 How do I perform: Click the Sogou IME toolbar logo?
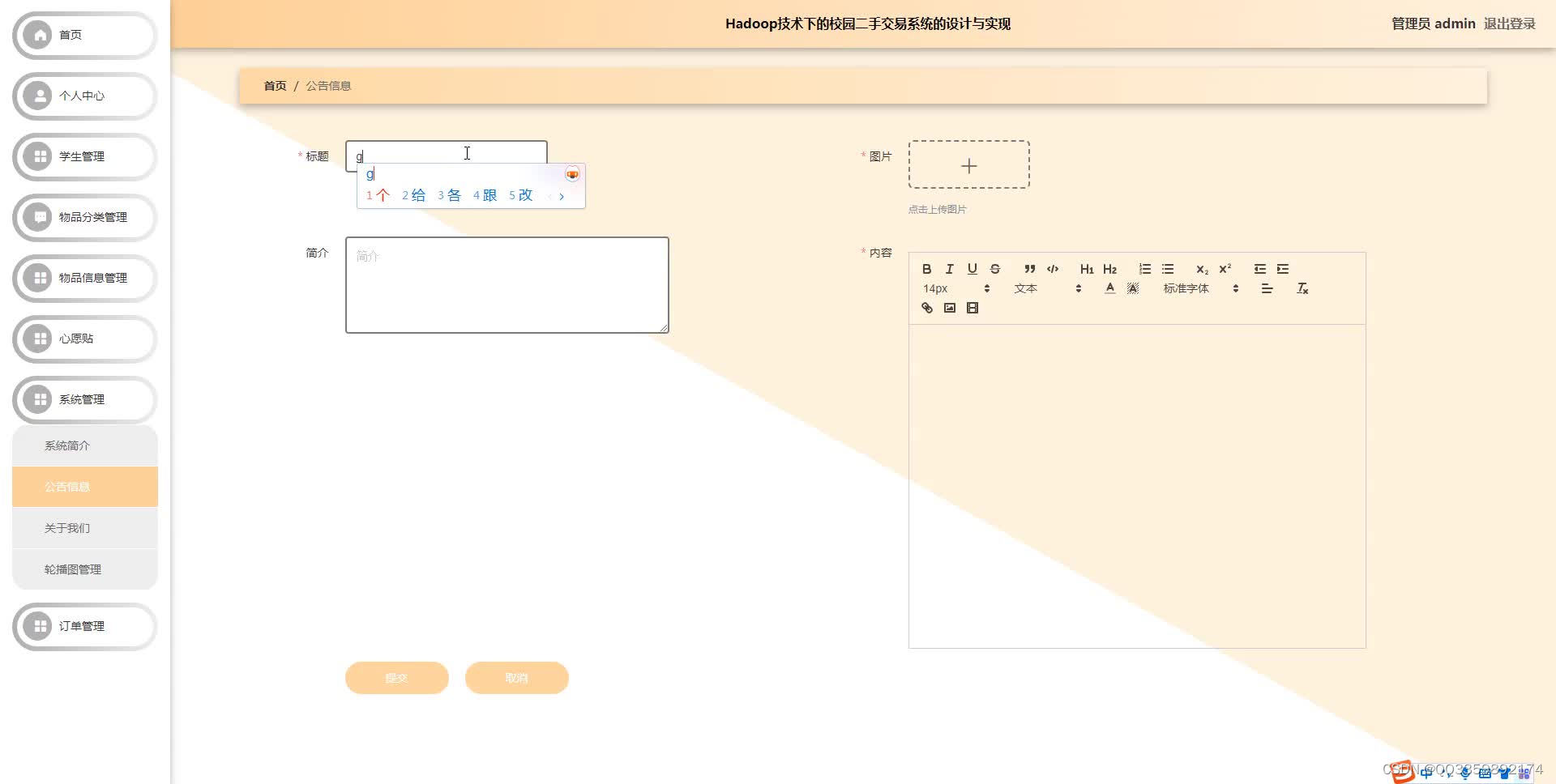[x=1403, y=772]
